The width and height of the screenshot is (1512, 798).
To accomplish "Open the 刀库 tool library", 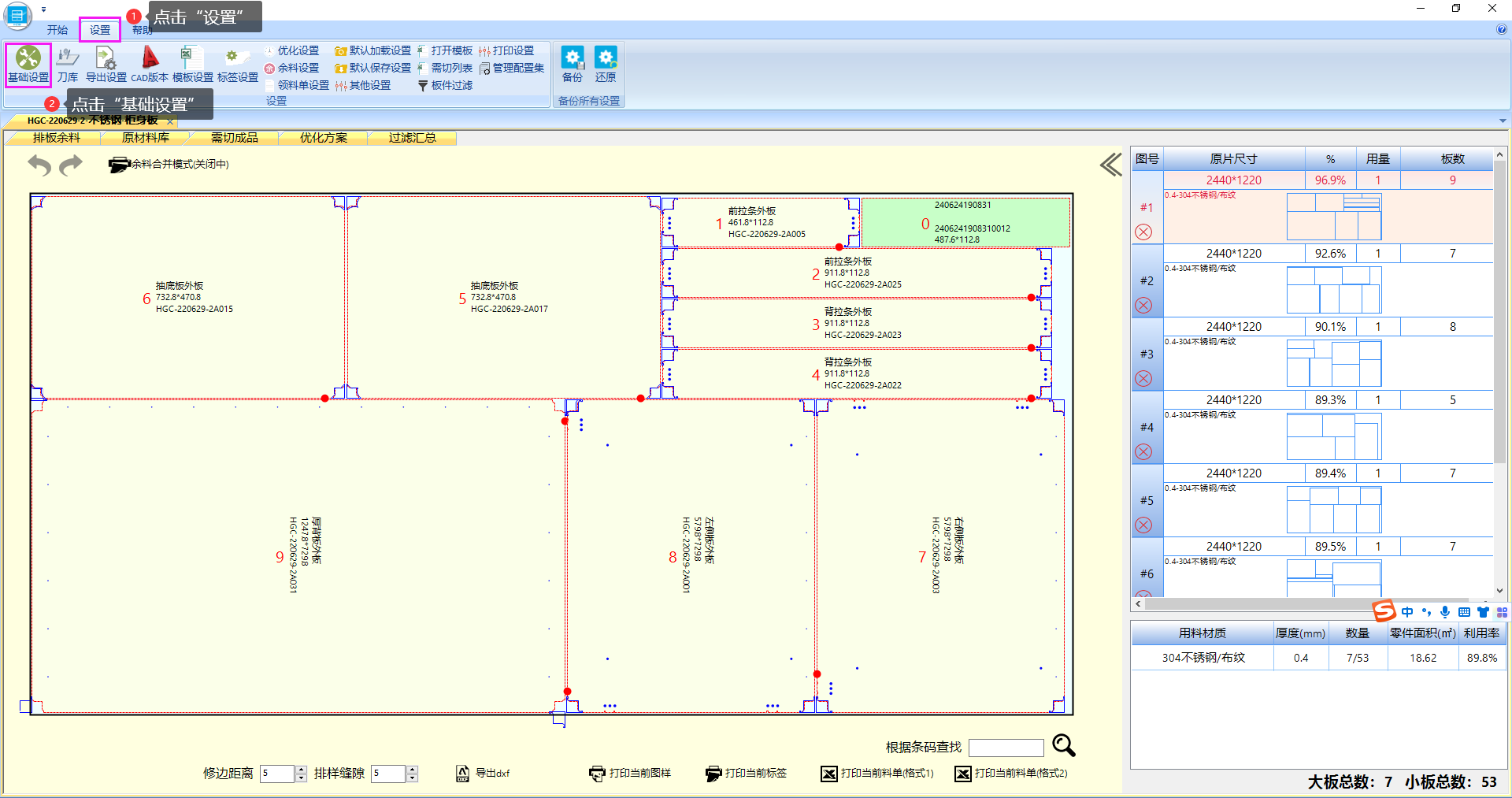I will point(68,65).
